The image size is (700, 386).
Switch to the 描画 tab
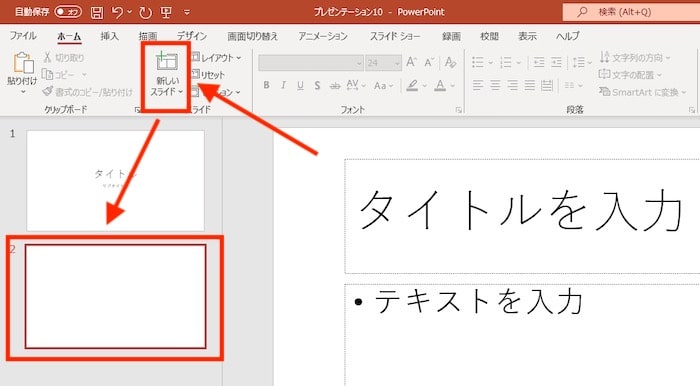coord(148,36)
